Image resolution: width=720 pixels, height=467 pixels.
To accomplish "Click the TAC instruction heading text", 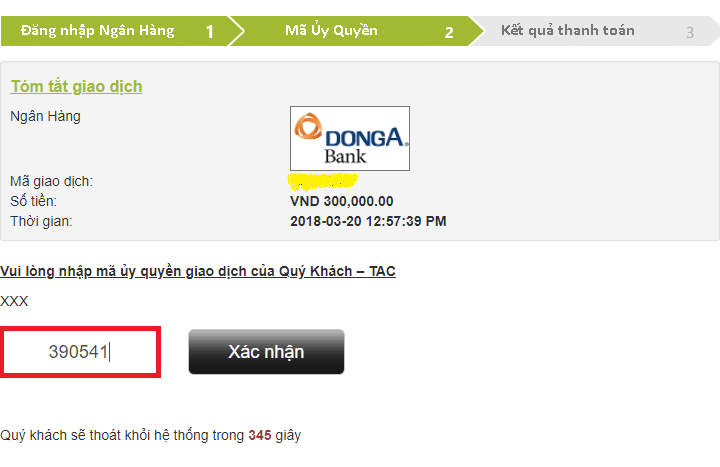I will (197, 271).
